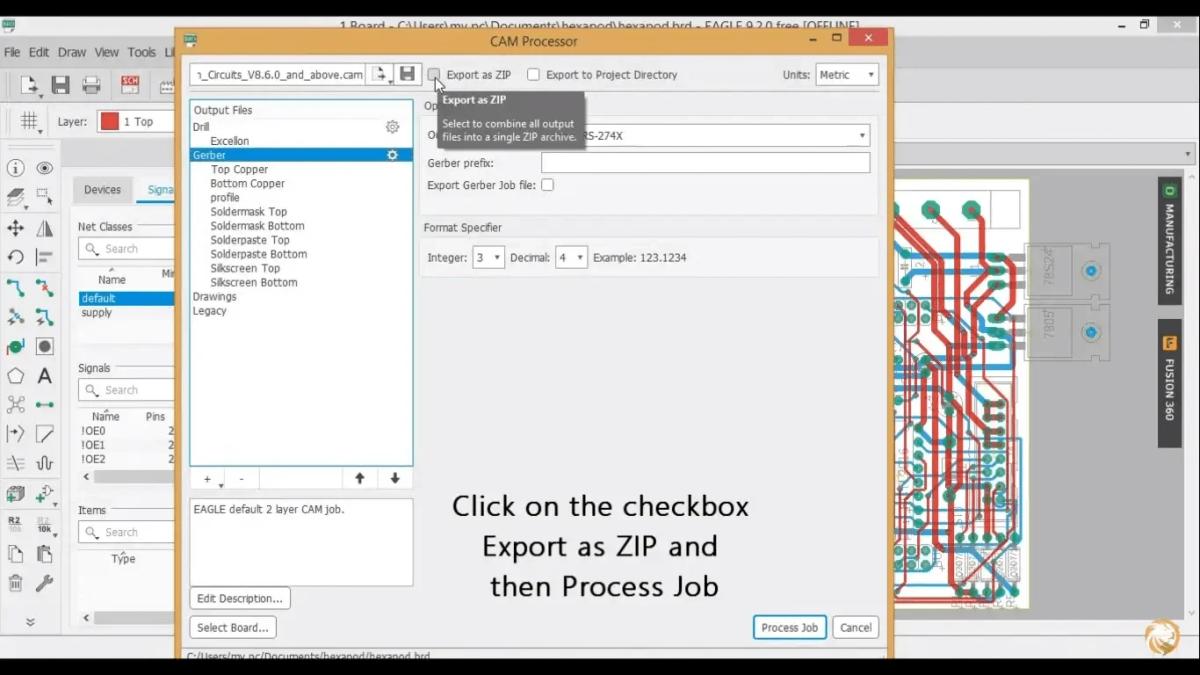Move output item up with arrow
Screen dimensions: 1200x675
[x=360, y=479]
